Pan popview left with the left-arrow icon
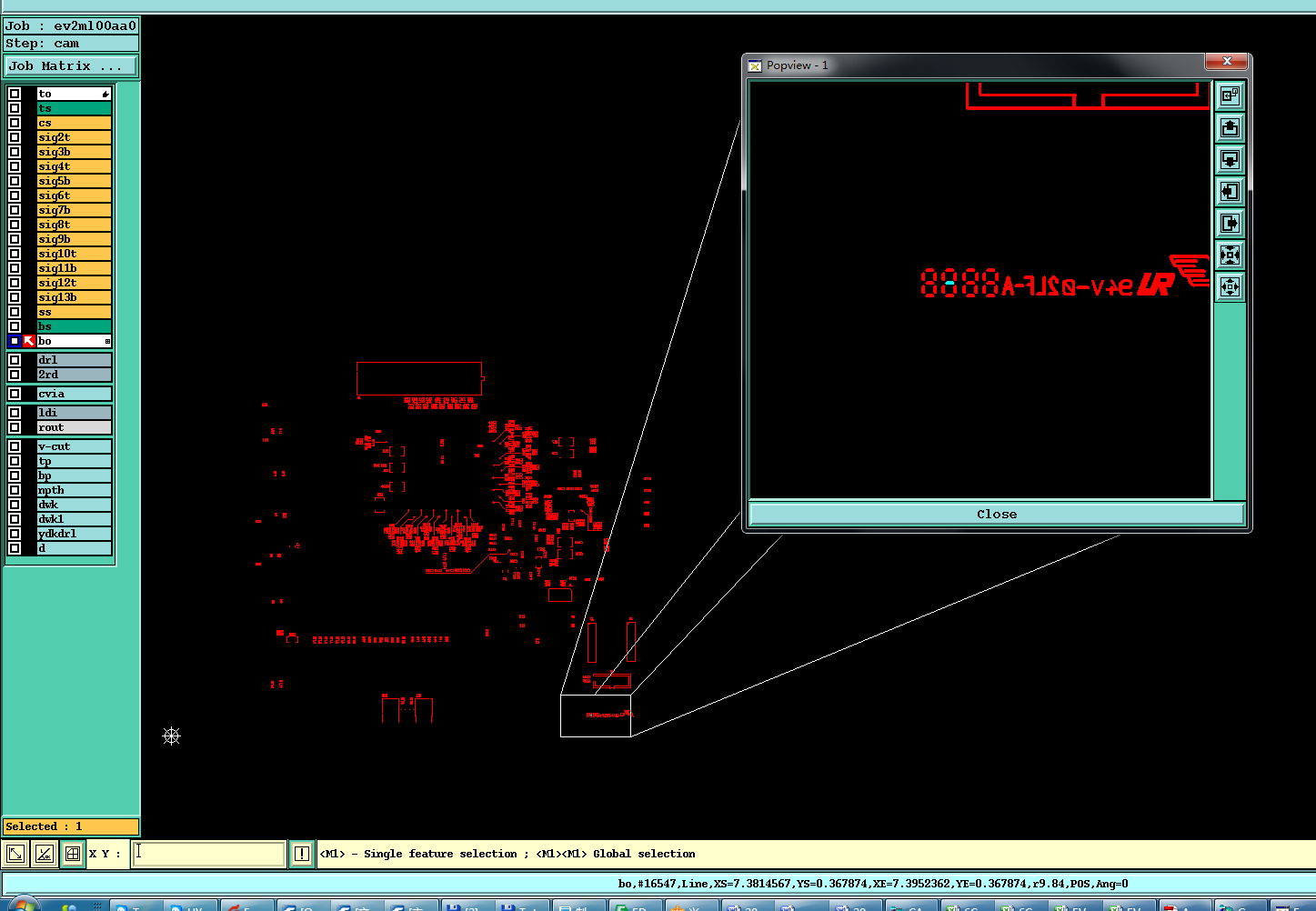The height and width of the screenshot is (911, 1316). pos(1230,191)
